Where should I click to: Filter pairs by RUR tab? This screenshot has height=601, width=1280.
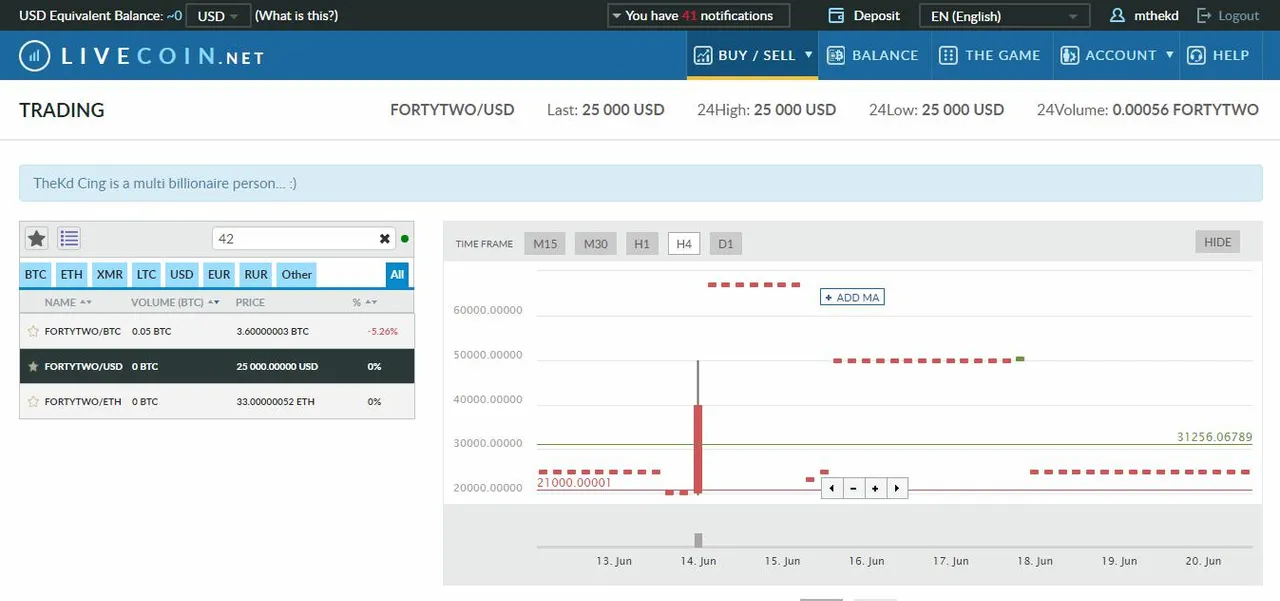point(256,274)
